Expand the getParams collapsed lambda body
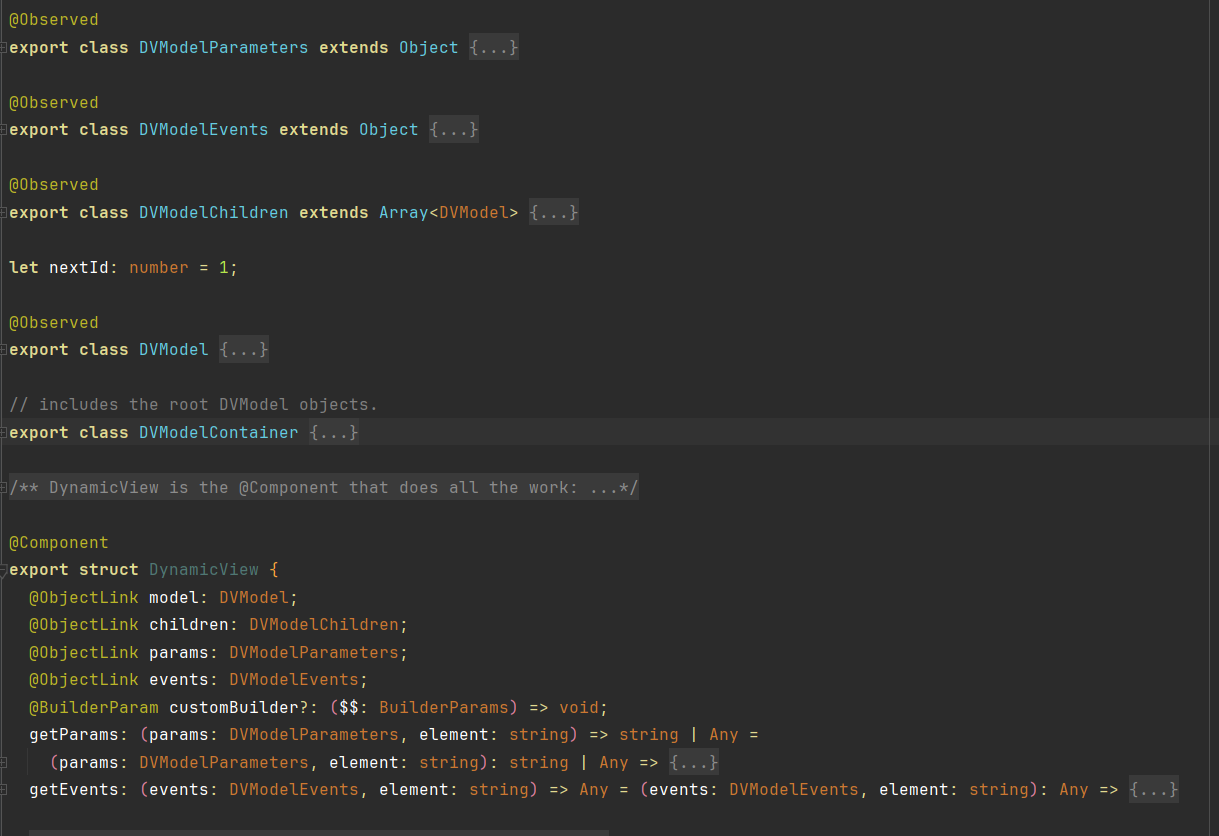The width and height of the screenshot is (1219, 836). coord(693,761)
